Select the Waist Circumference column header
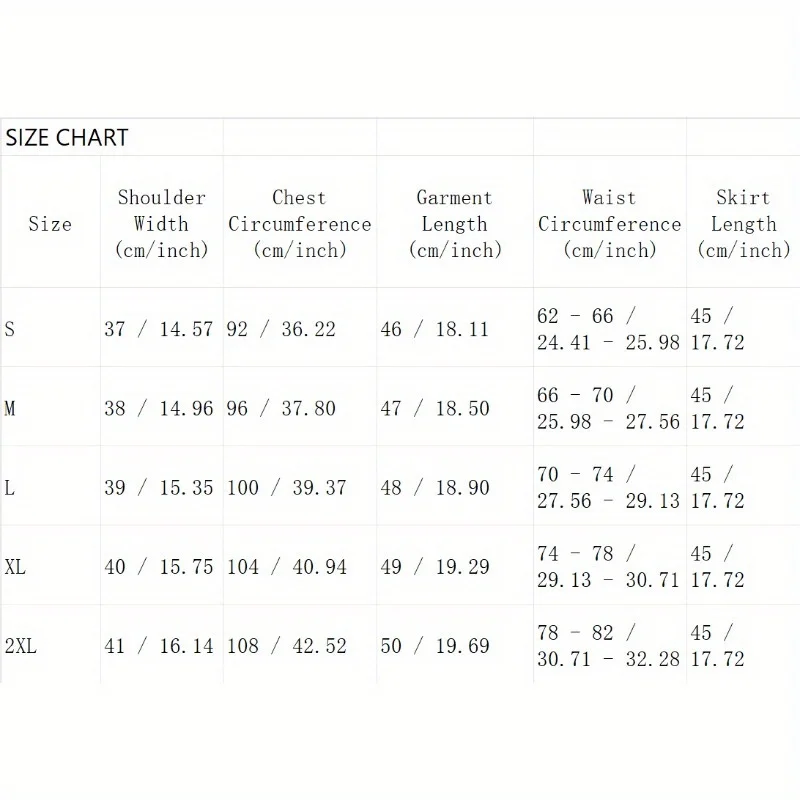The width and height of the screenshot is (800, 800). pos(609,224)
